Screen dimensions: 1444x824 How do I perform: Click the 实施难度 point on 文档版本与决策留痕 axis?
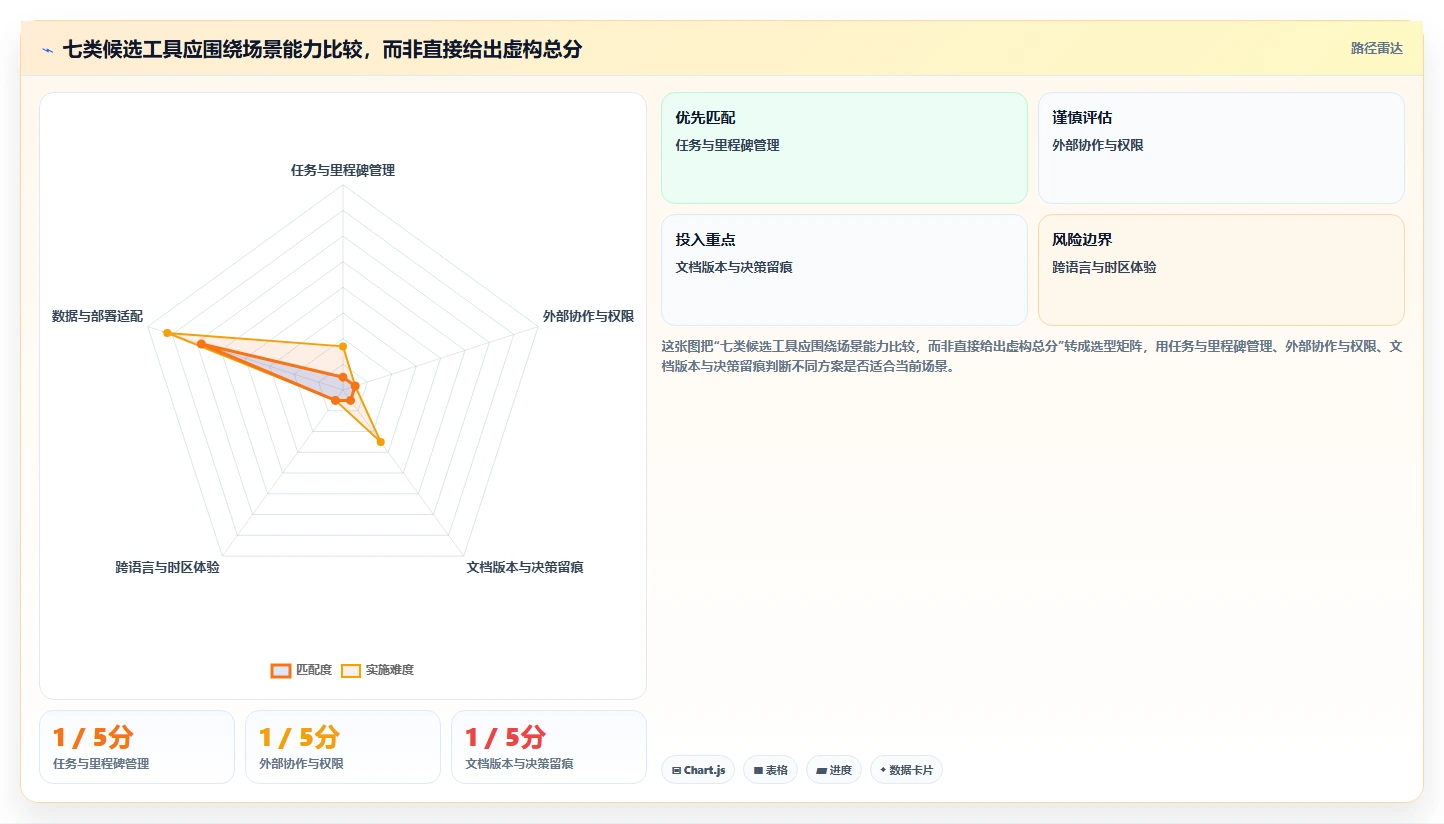(380, 442)
